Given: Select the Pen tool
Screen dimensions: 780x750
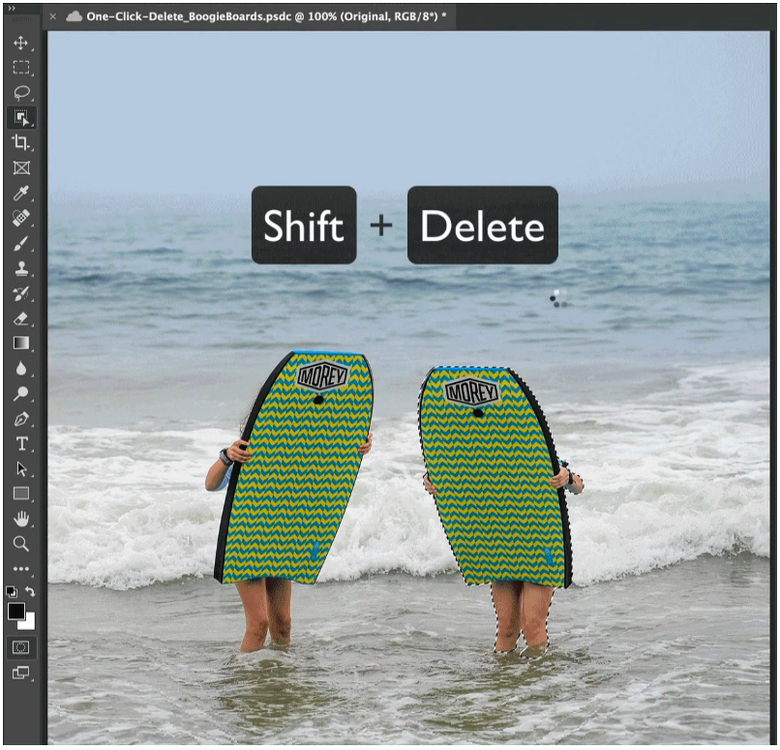Looking at the screenshot, I should tap(21, 419).
